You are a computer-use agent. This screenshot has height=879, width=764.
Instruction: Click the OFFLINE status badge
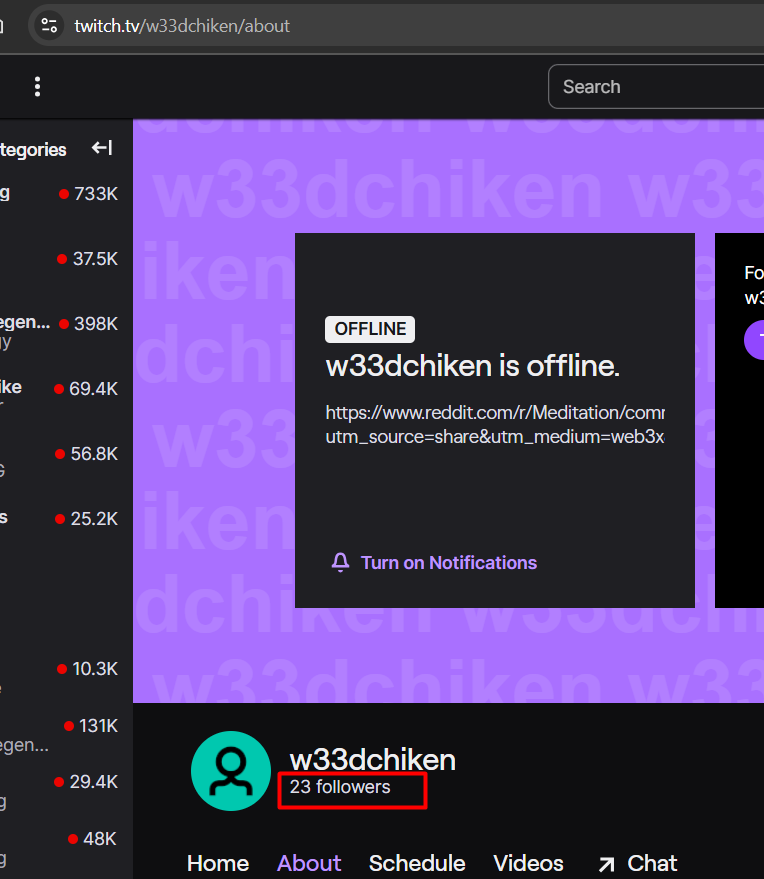[x=370, y=329]
